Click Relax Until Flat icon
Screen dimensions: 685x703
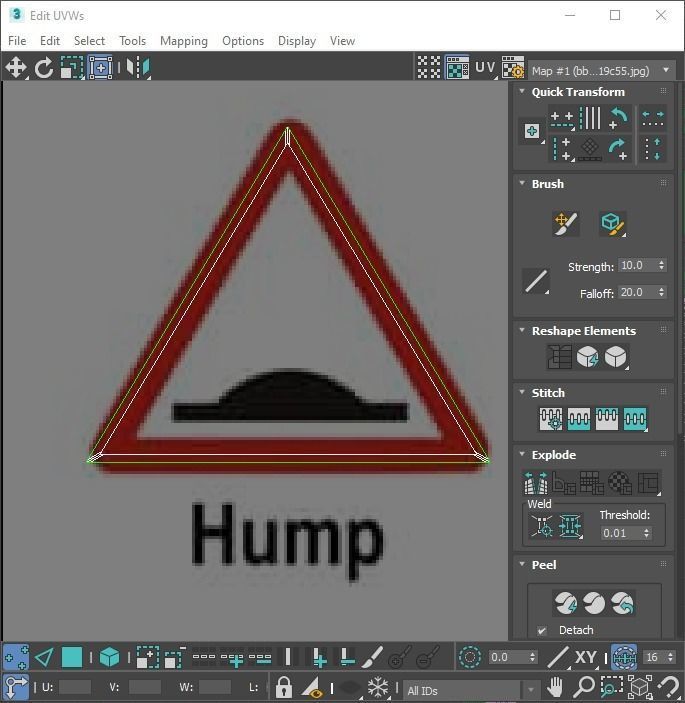coord(587,357)
